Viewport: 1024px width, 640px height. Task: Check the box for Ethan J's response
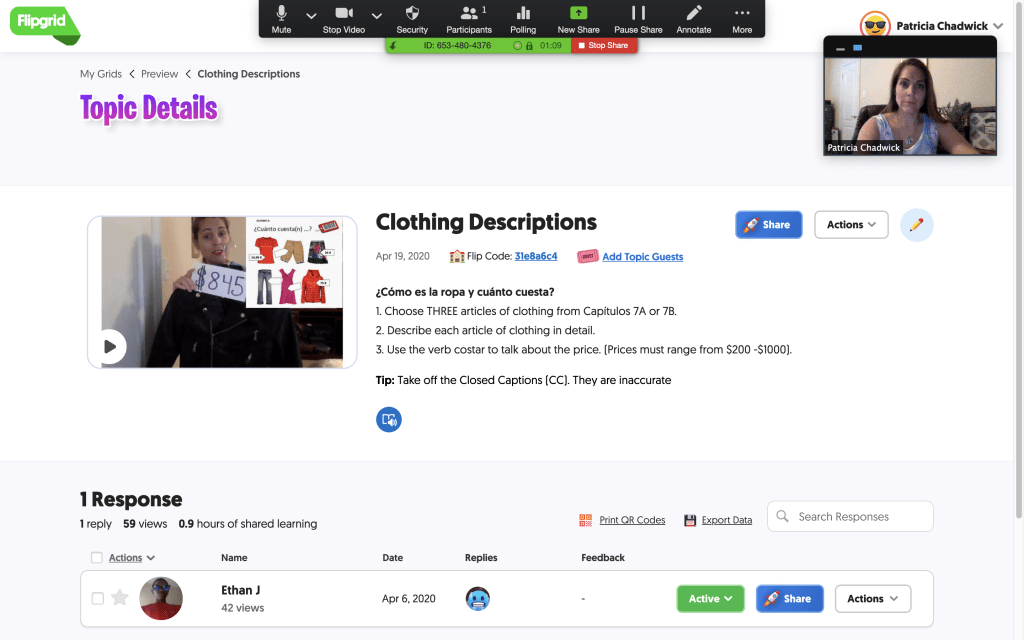click(x=98, y=598)
